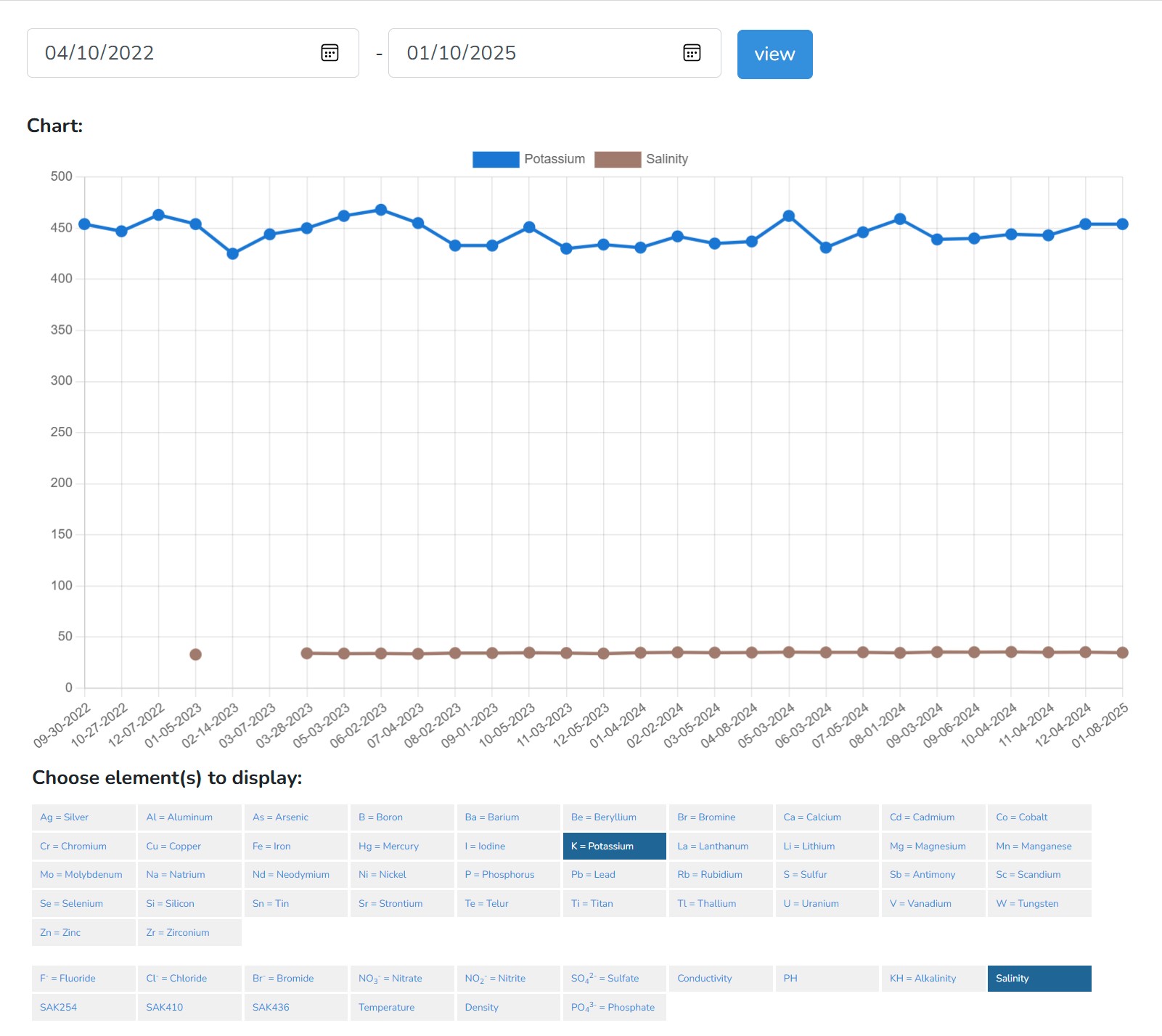
Task: Select the KH = Alkalinity parameter
Action: (933, 979)
